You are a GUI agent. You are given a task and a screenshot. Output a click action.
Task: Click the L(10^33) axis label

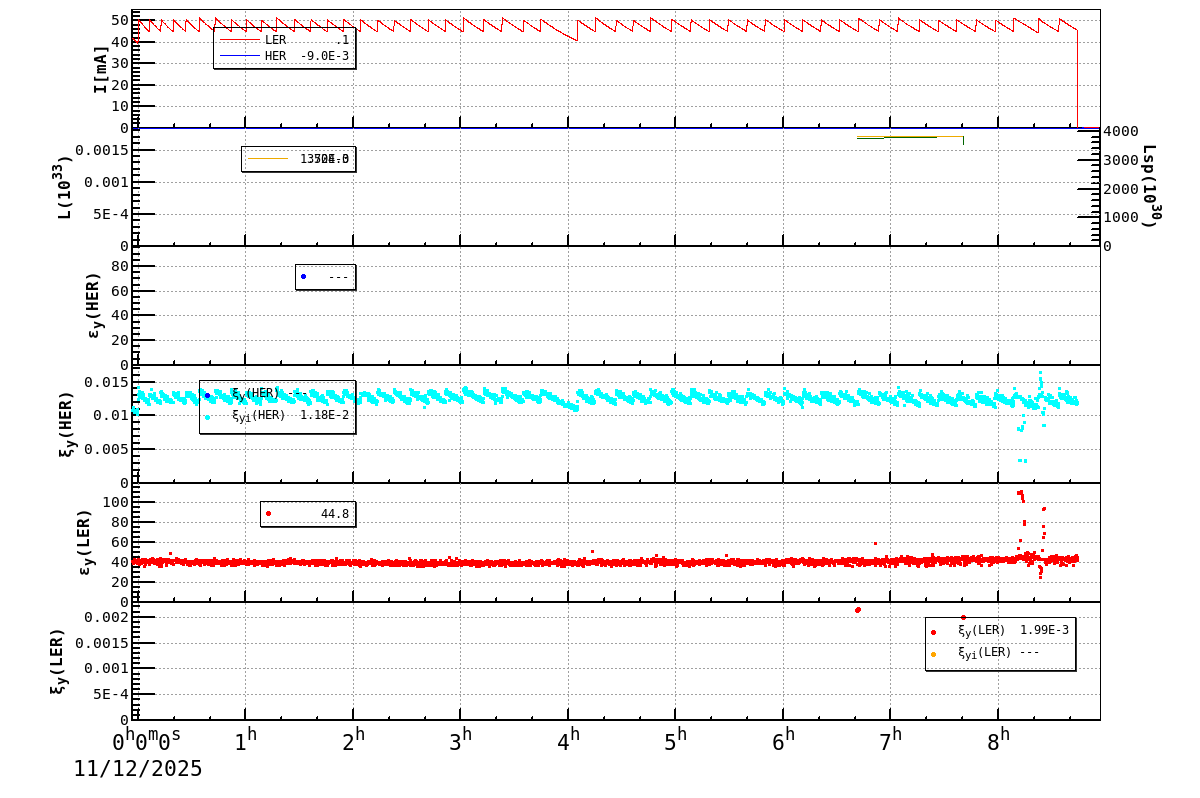[x=63, y=187]
